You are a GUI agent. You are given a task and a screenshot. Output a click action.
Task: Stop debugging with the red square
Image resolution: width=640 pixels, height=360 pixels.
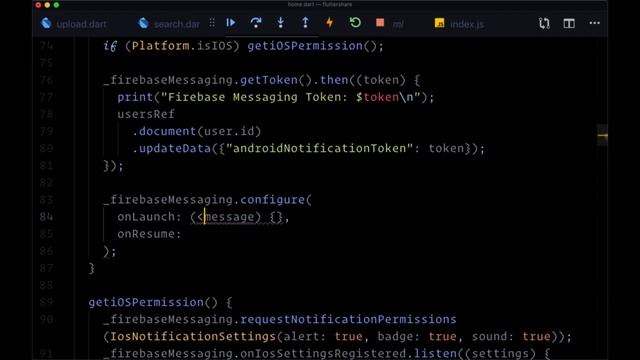coord(380,22)
